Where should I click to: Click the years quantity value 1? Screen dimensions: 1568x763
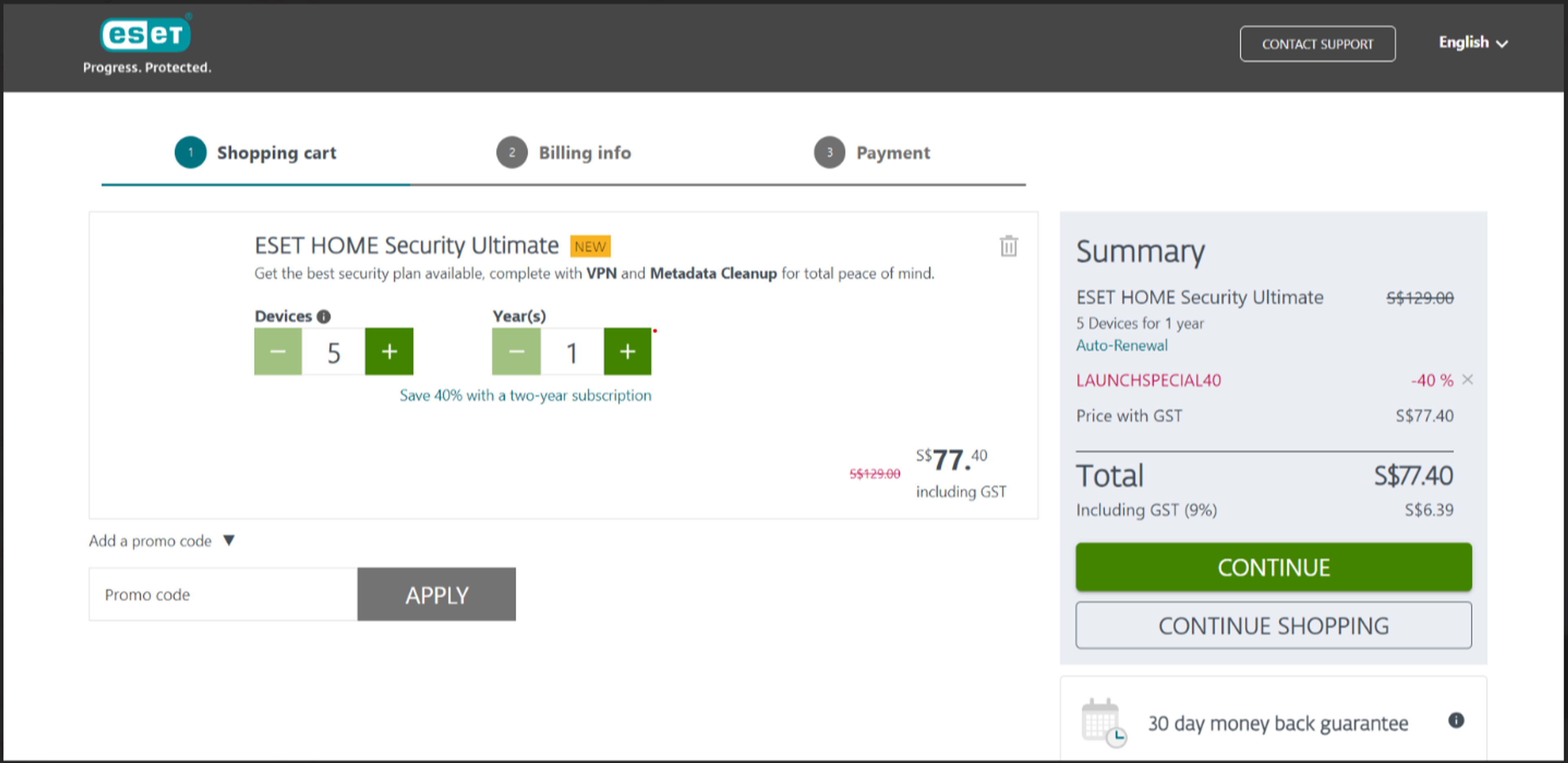click(572, 352)
